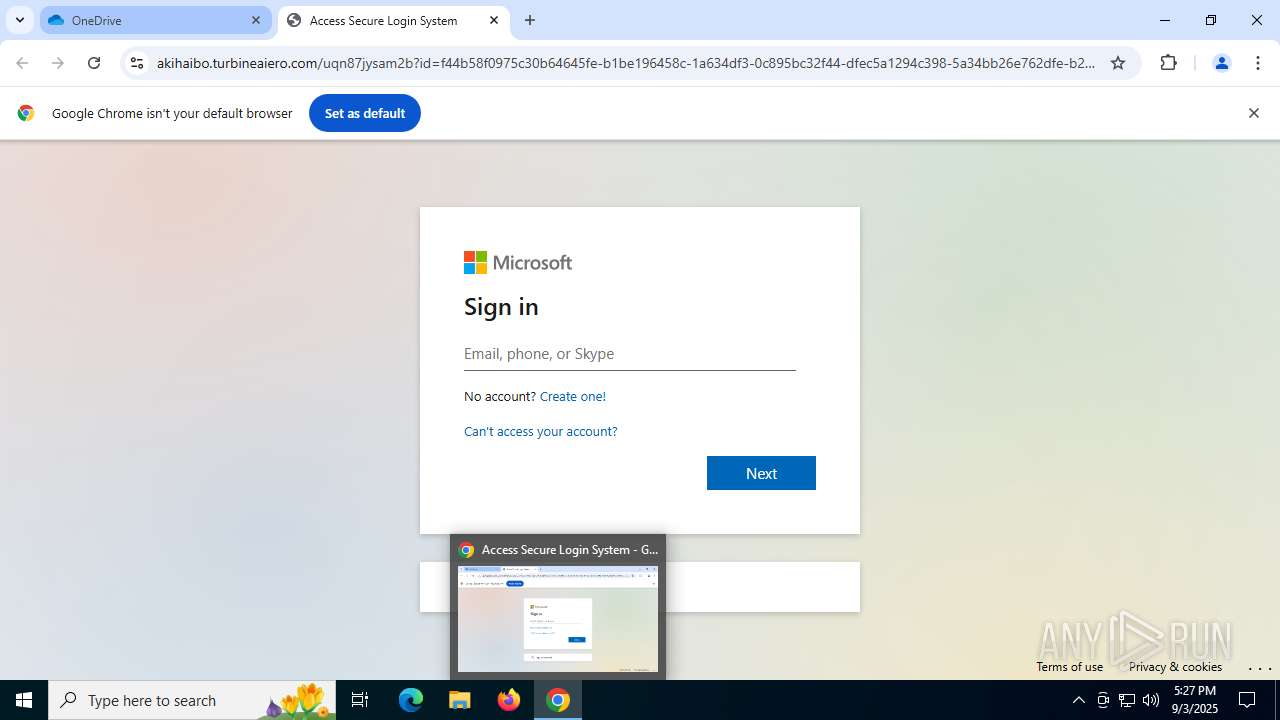Open the network status tray icon
The width and height of the screenshot is (1280, 720).
click(1127, 700)
